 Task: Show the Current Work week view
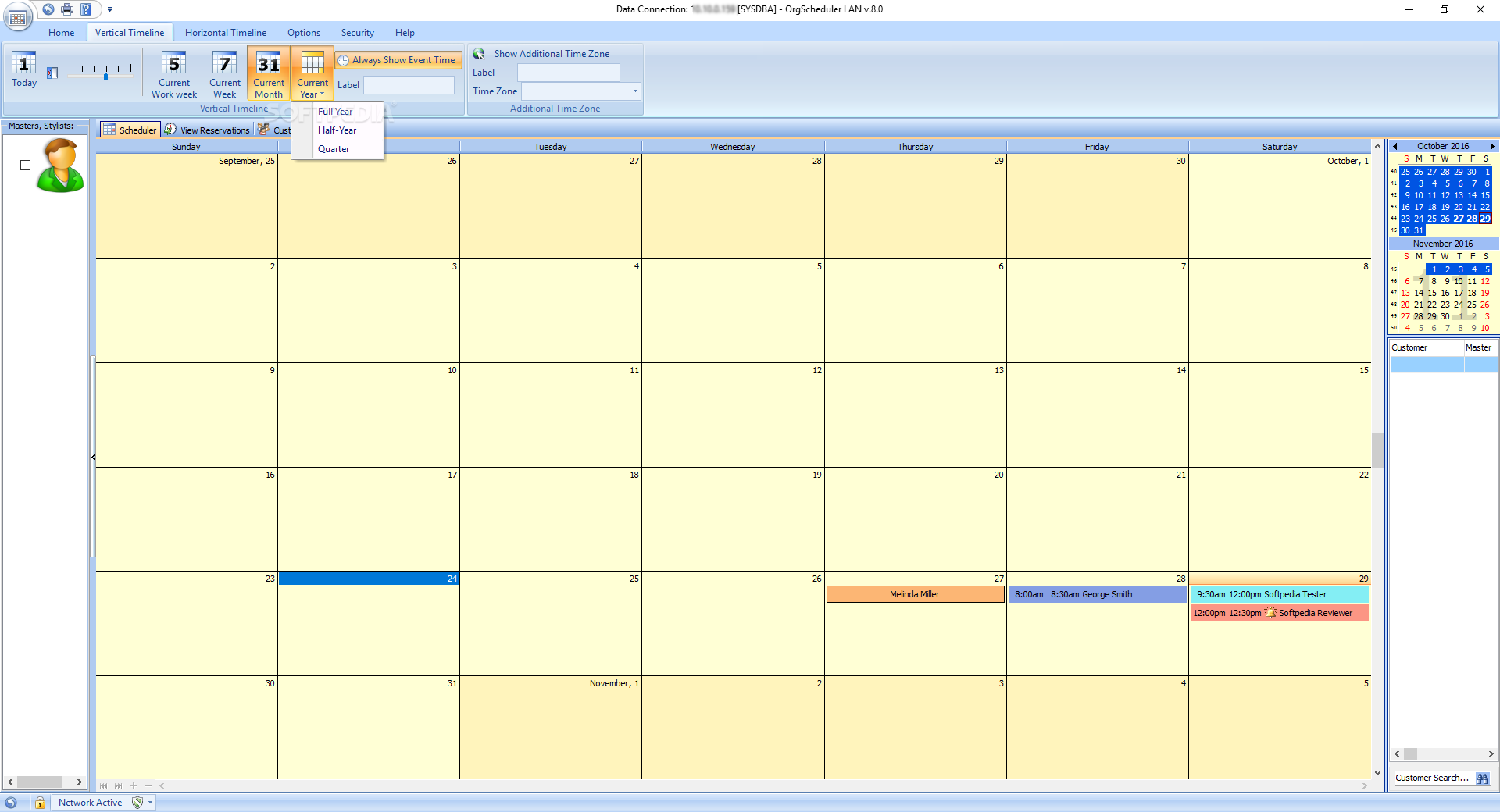(174, 73)
